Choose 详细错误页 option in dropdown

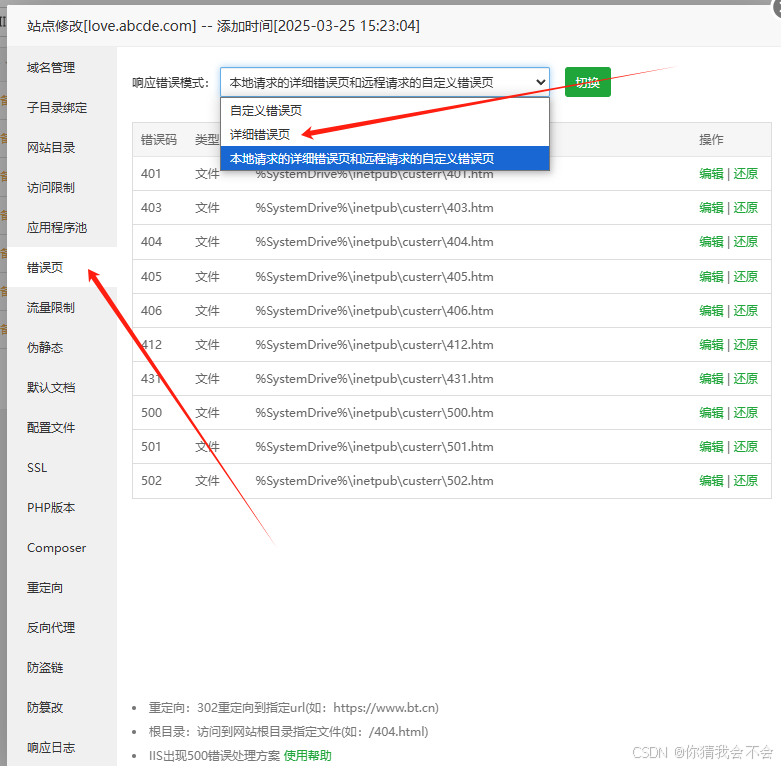pyautogui.click(x=385, y=134)
